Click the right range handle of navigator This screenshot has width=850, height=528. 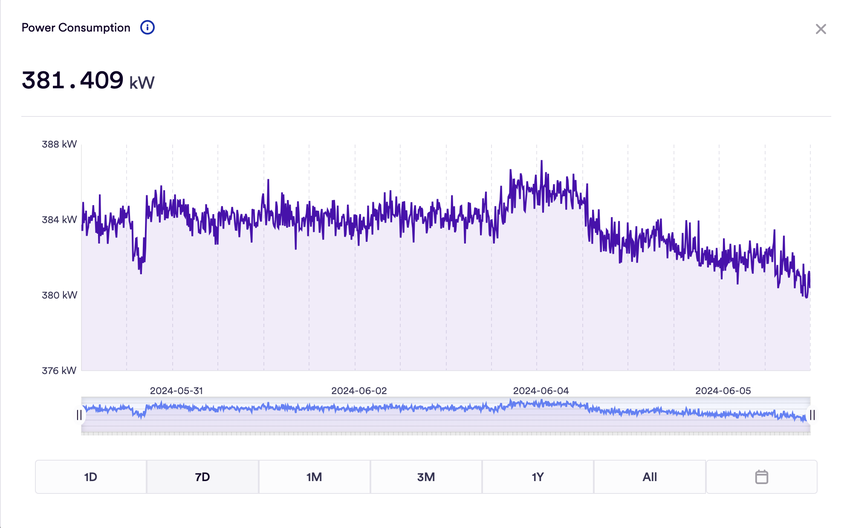(812, 415)
